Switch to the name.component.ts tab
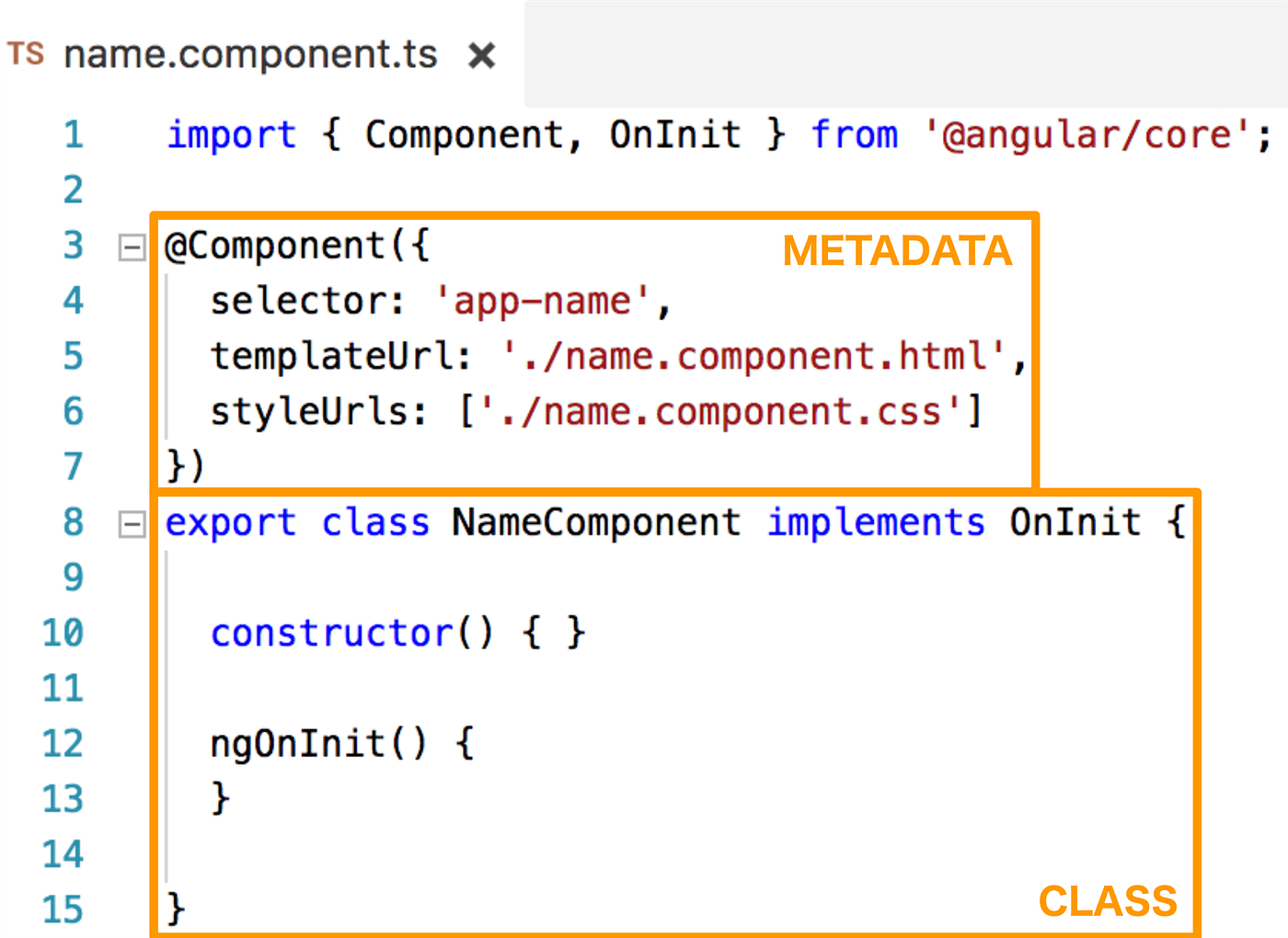The width and height of the screenshot is (1288, 938). [248, 54]
